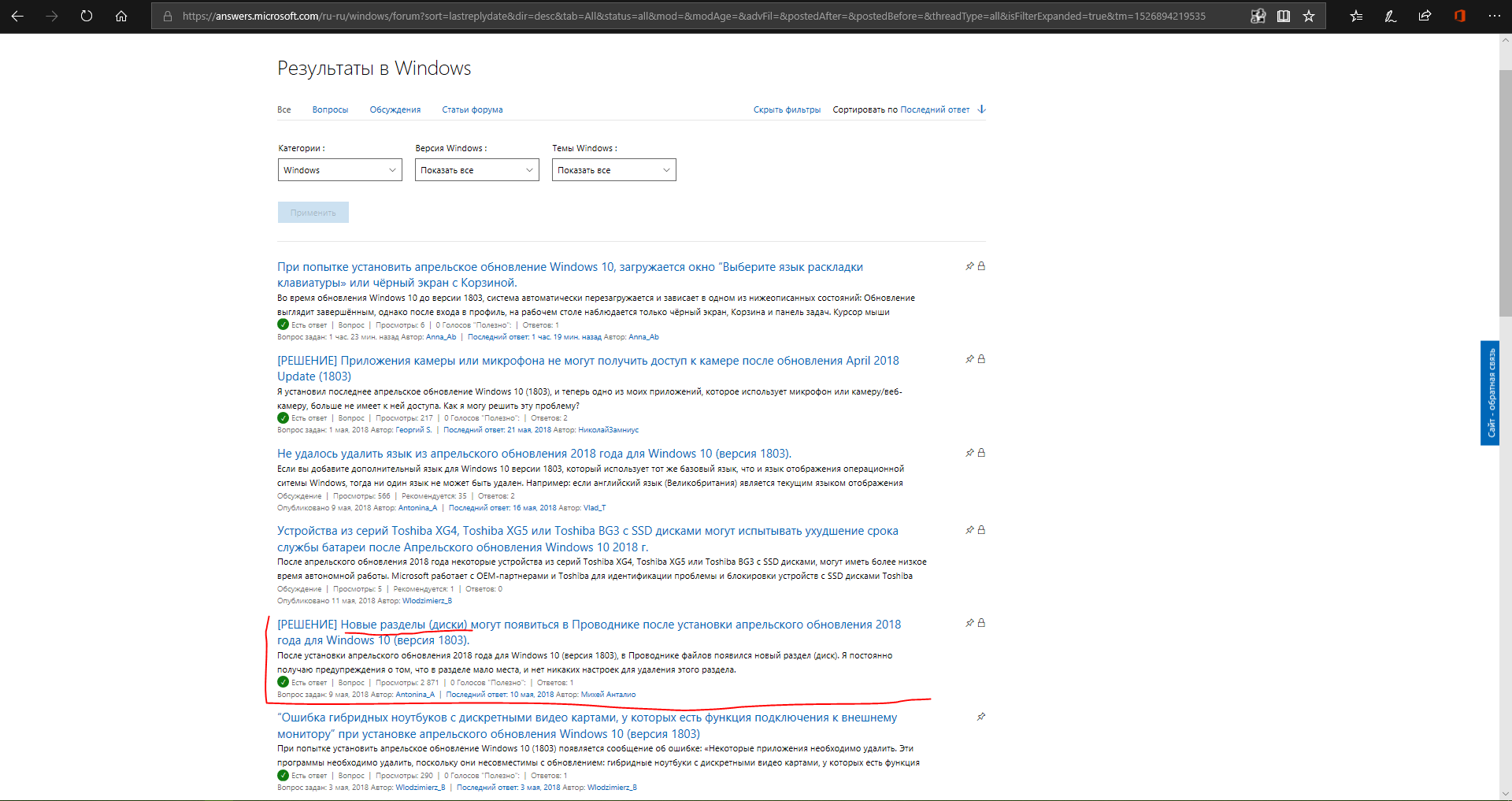Reload the page with refresh icon
This screenshot has height=801, width=1512.
(x=87, y=16)
